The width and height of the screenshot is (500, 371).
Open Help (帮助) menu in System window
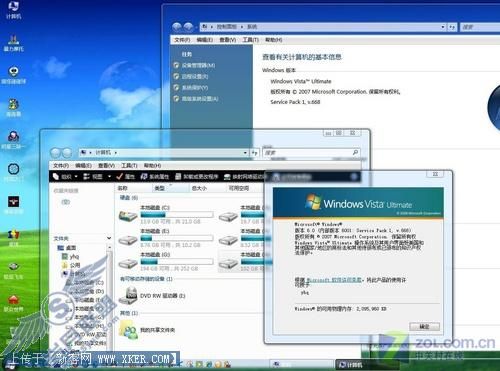[274, 40]
